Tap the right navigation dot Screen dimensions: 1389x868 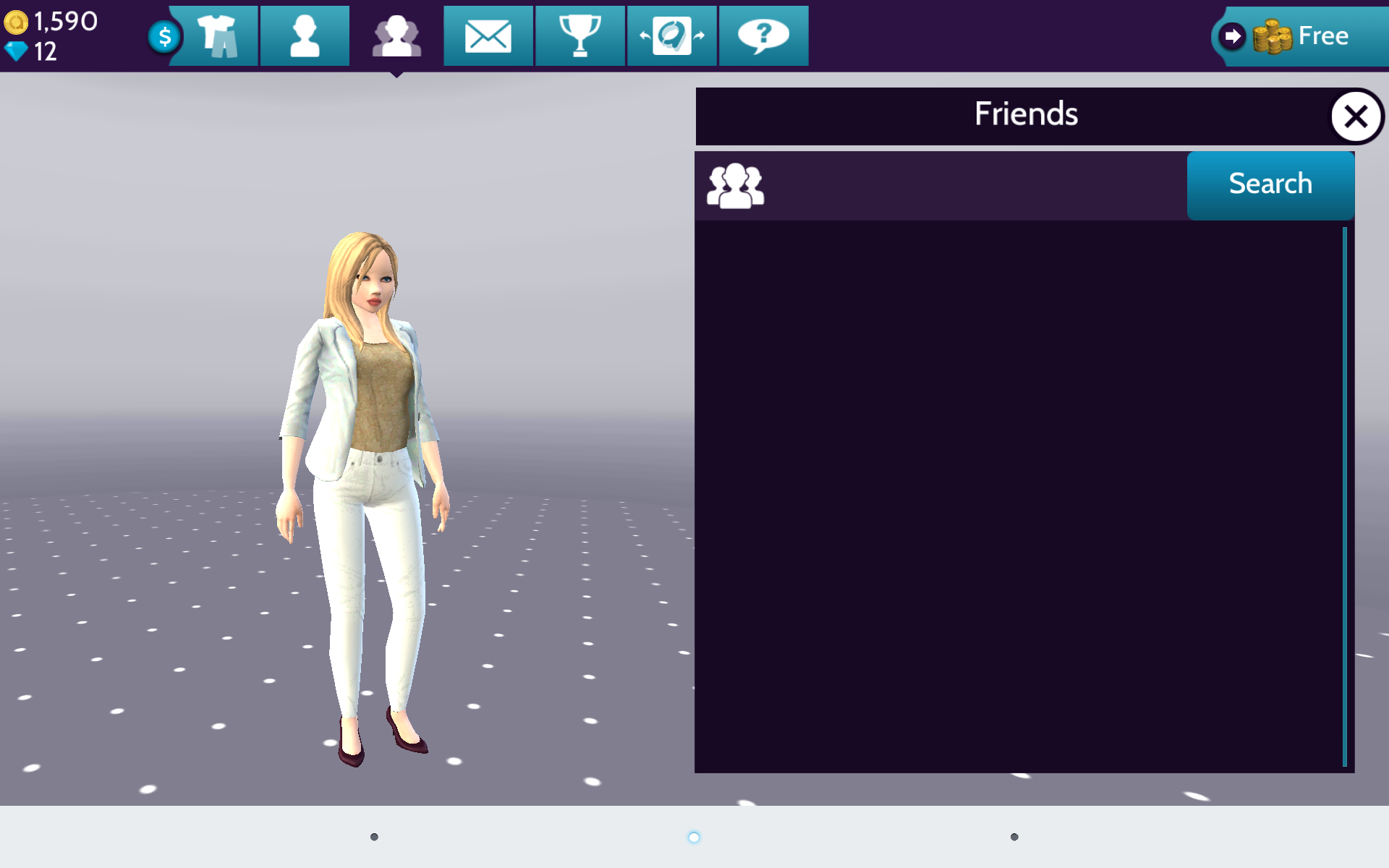[1014, 837]
